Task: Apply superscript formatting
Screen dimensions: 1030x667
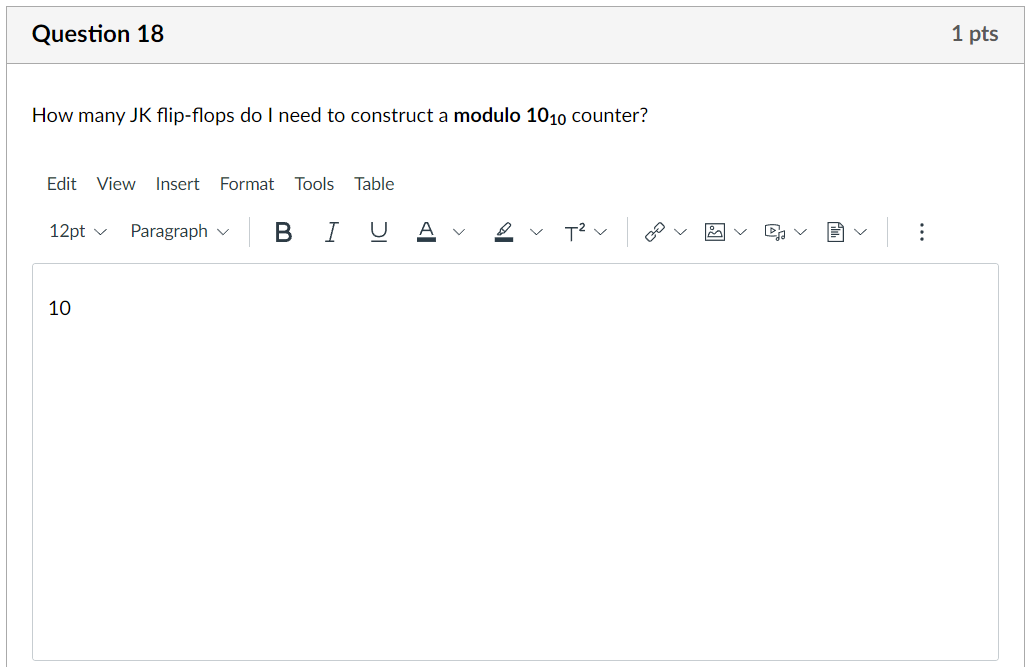Action: [576, 231]
